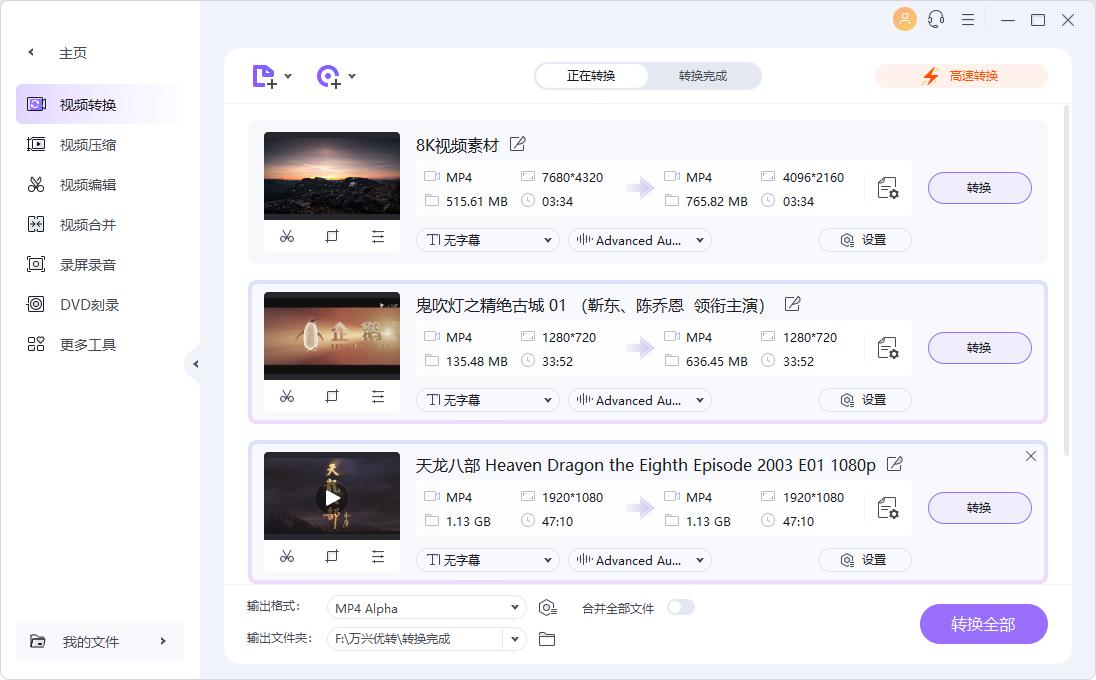Open the MP4 Alpha output format dropdown
Screen dimensions: 1096x680
tap(425, 607)
